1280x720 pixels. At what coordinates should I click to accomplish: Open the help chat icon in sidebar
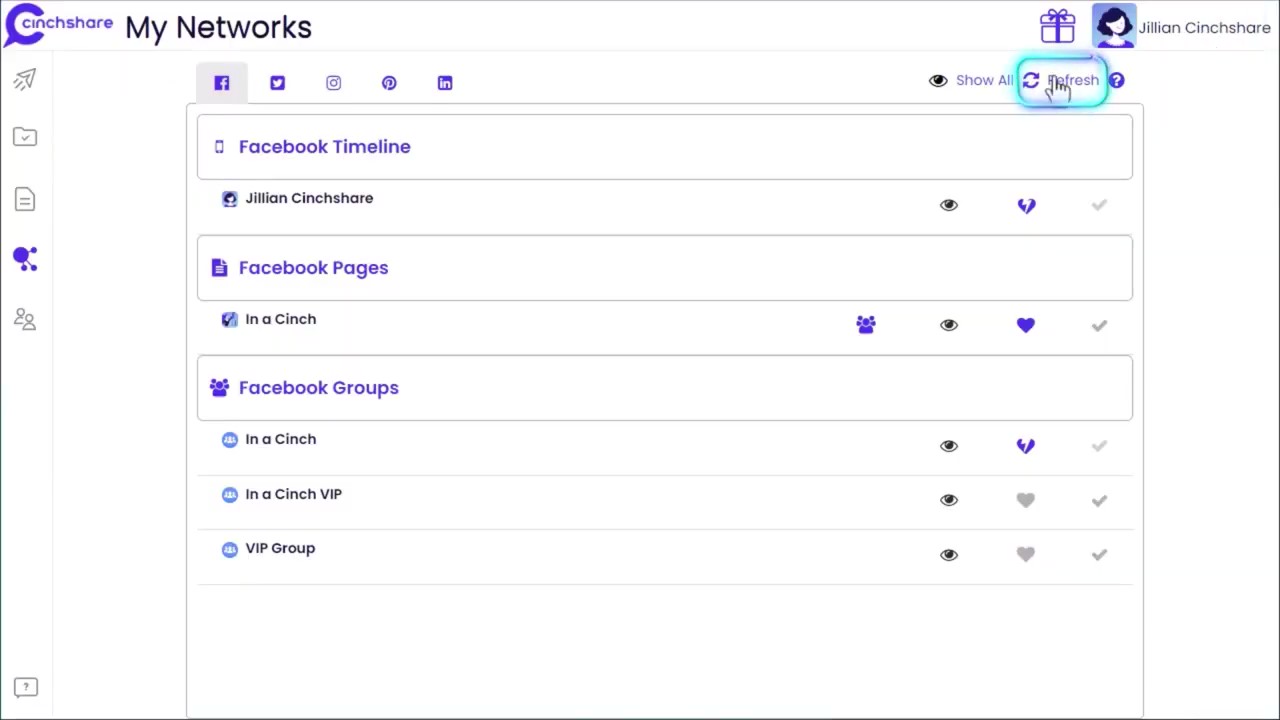26,687
